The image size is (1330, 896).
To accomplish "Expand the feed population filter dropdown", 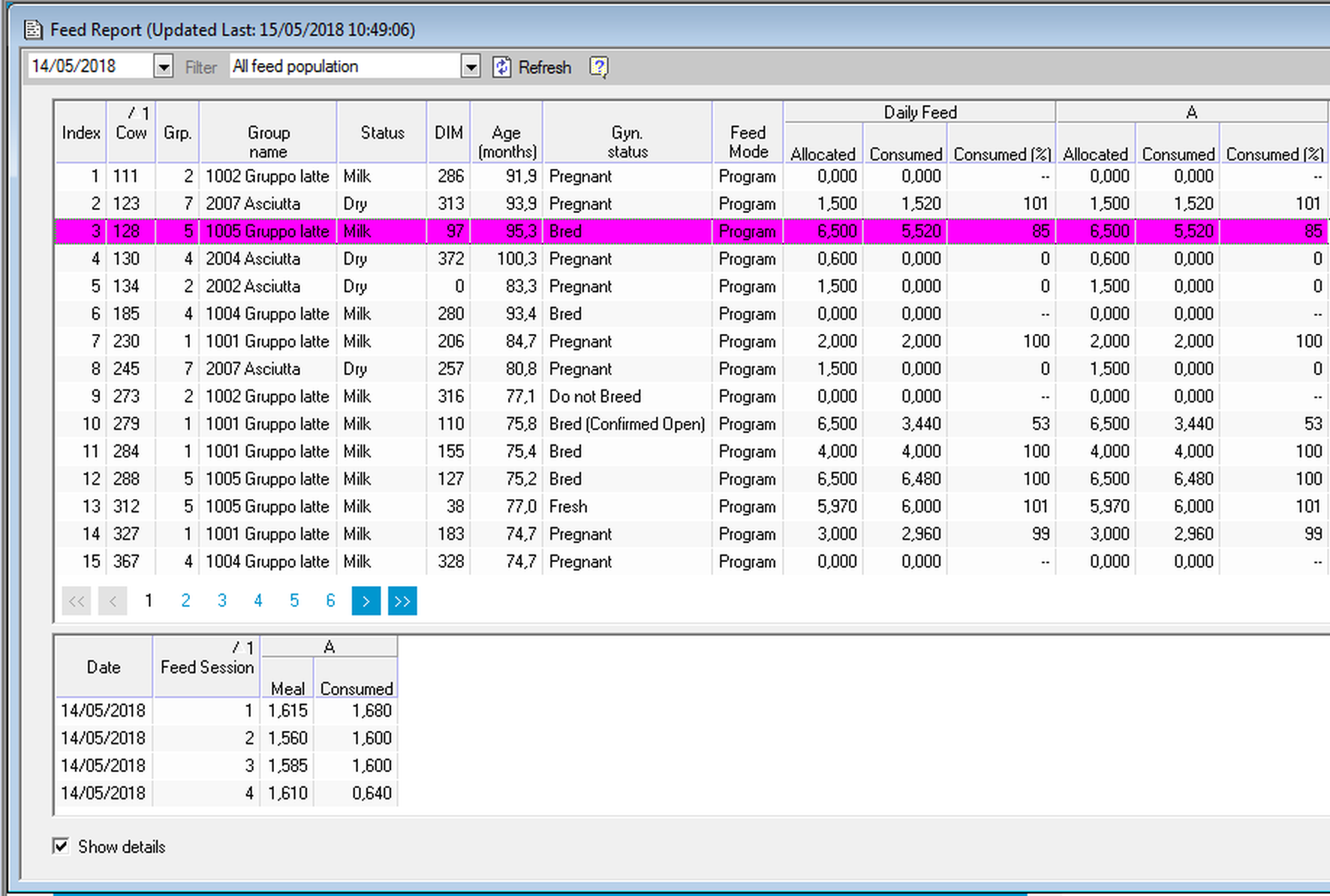I will coord(470,68).
